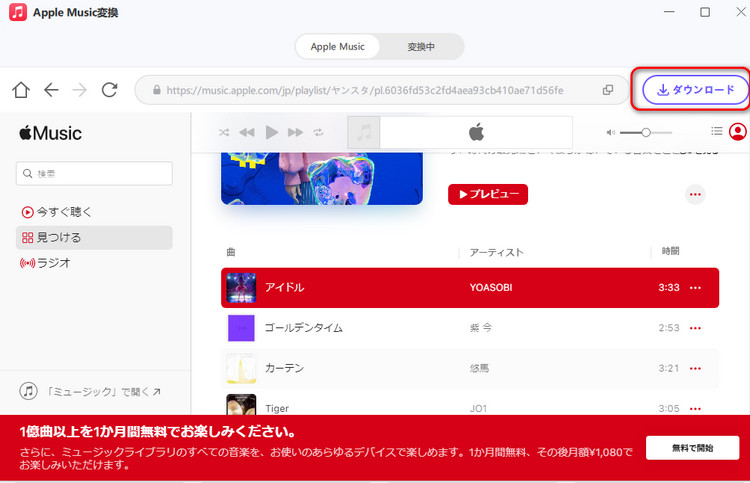Focus the 検索 search field
Screen dimensions: 750x483
tap(94, 173)
